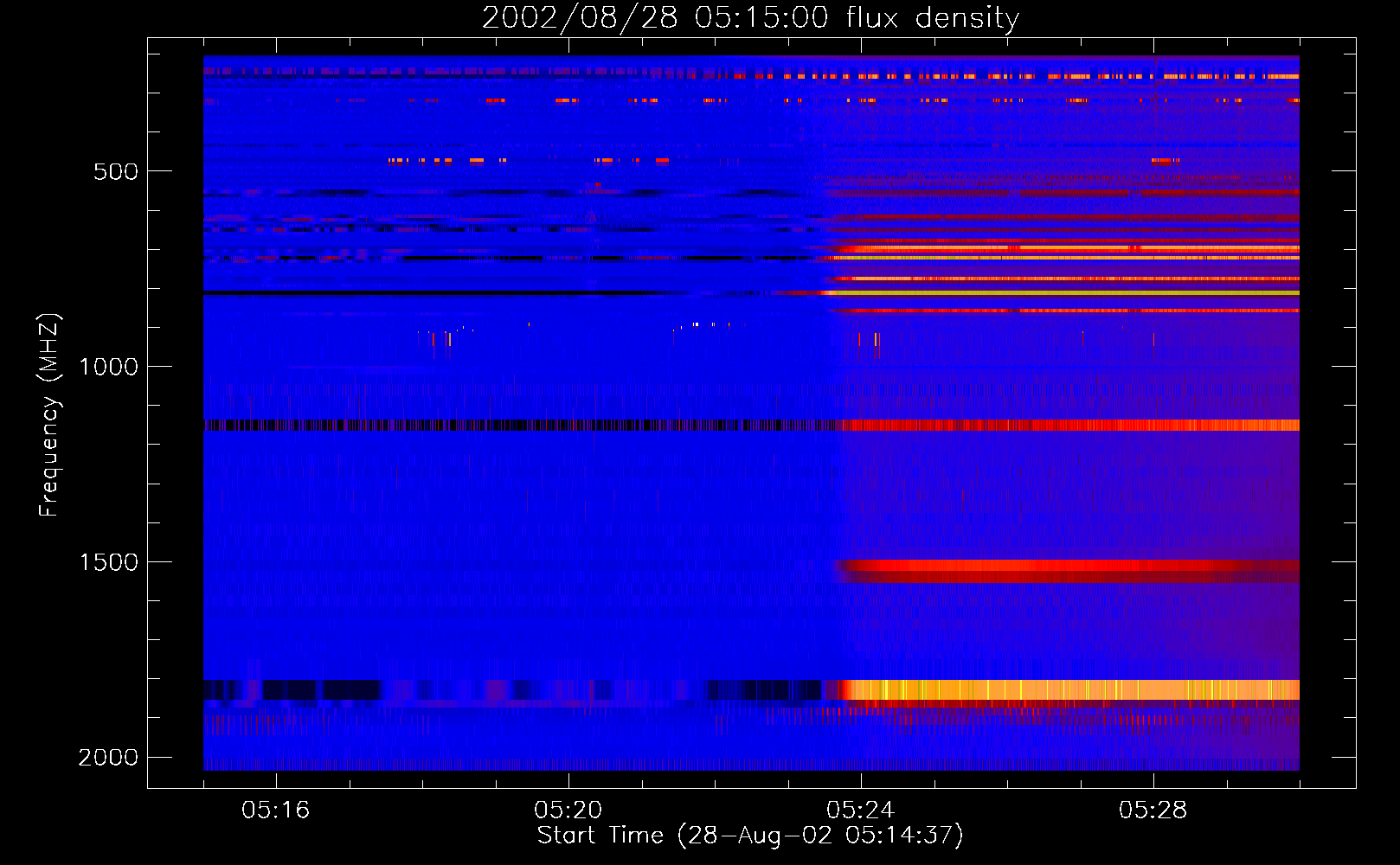The image size is (1400, 865).
Task: Click the 'Frequency (MHZ)' axis label
Action: (49, 415)
